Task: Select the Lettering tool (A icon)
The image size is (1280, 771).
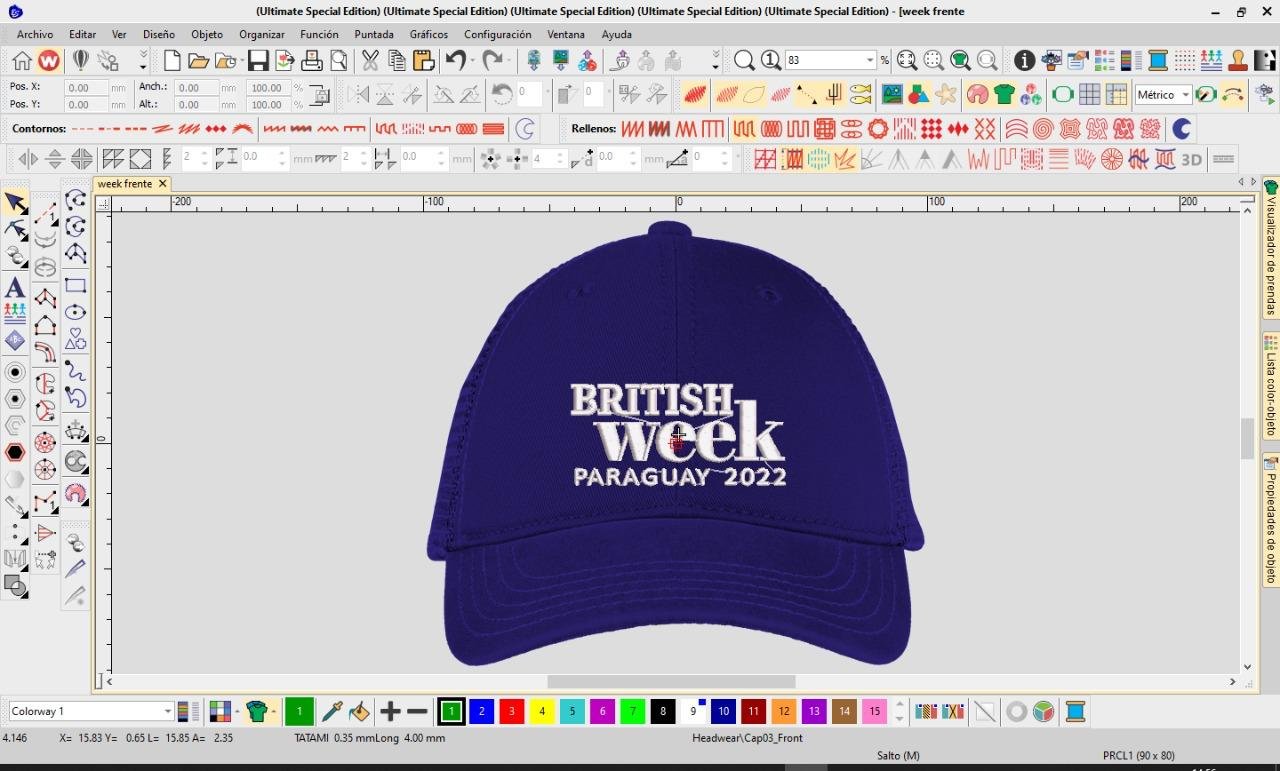Action: (15, 288)
